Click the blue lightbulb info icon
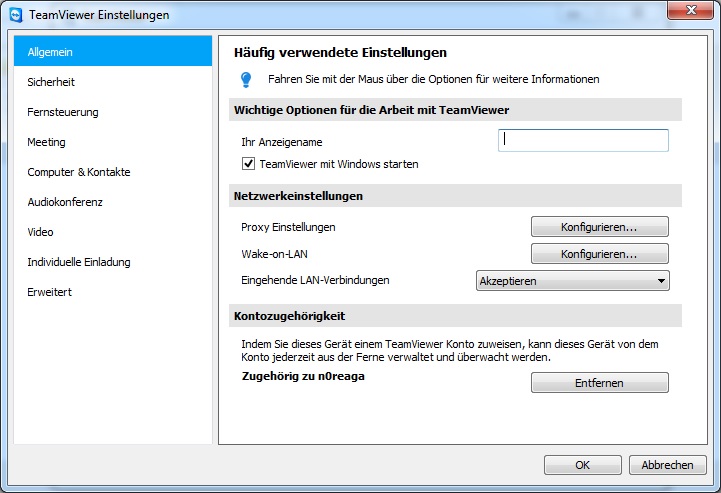Viewport: 721px width, 493px height. [x=246, y=80]
